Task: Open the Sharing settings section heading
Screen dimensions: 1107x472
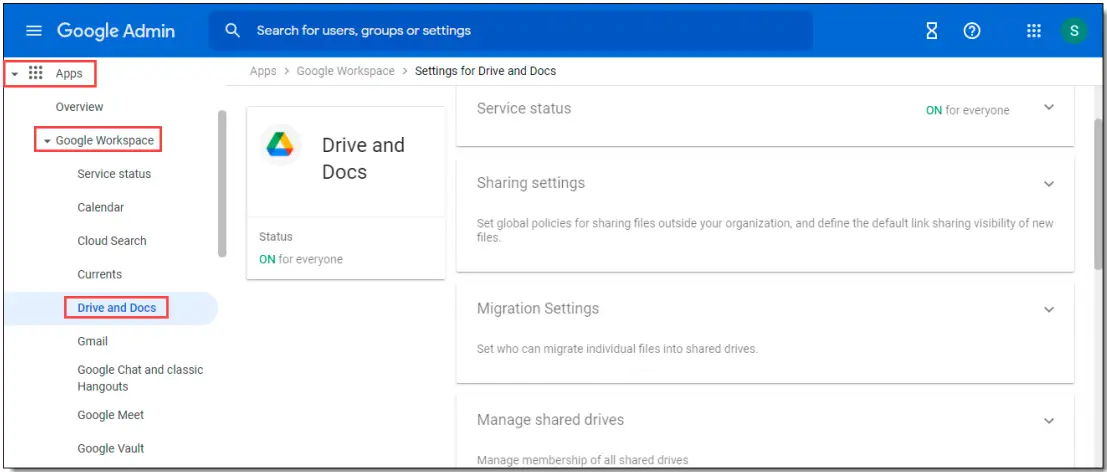Action: tap(531, 183)
